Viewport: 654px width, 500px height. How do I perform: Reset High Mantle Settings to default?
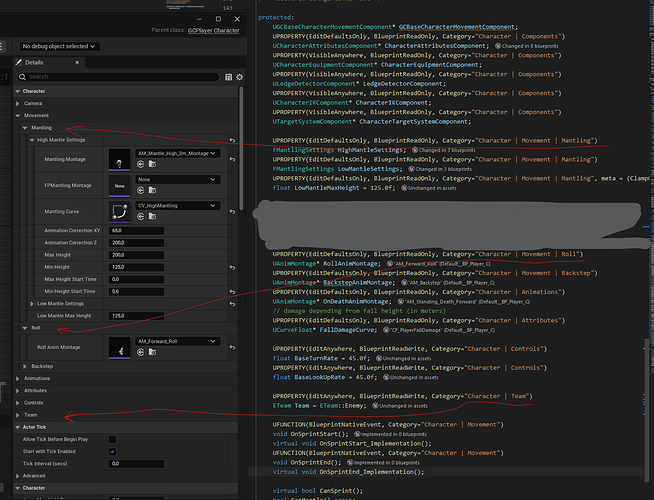[232, 140]
